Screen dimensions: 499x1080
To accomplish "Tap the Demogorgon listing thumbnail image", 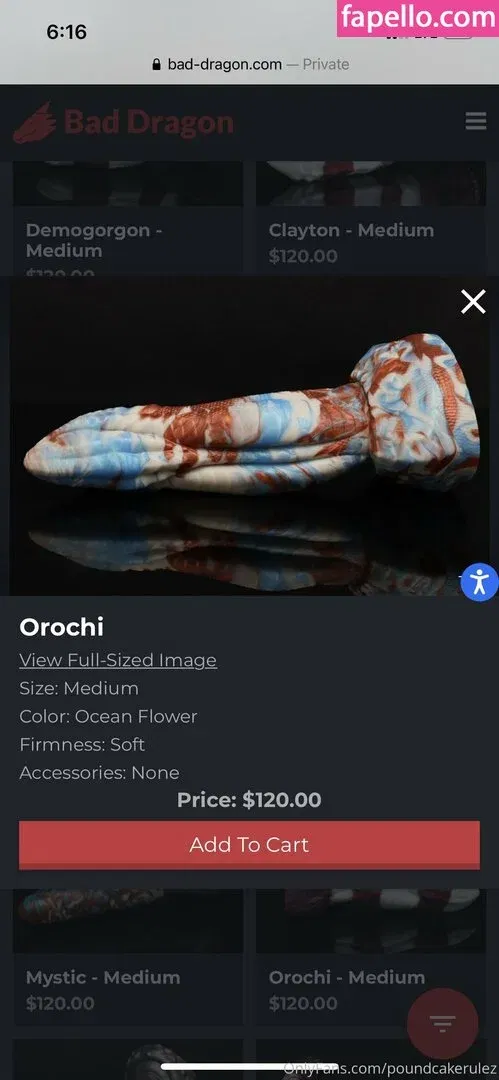I will [128, 183].
